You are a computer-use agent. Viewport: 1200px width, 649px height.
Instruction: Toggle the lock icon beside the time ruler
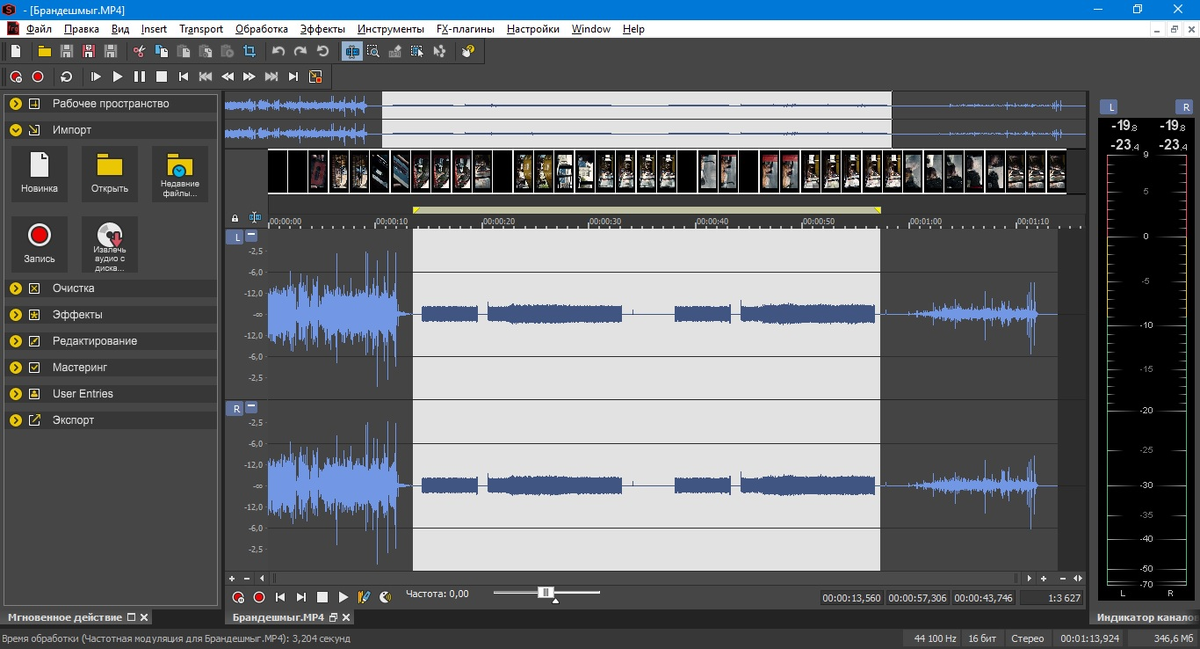pos(235,218)
